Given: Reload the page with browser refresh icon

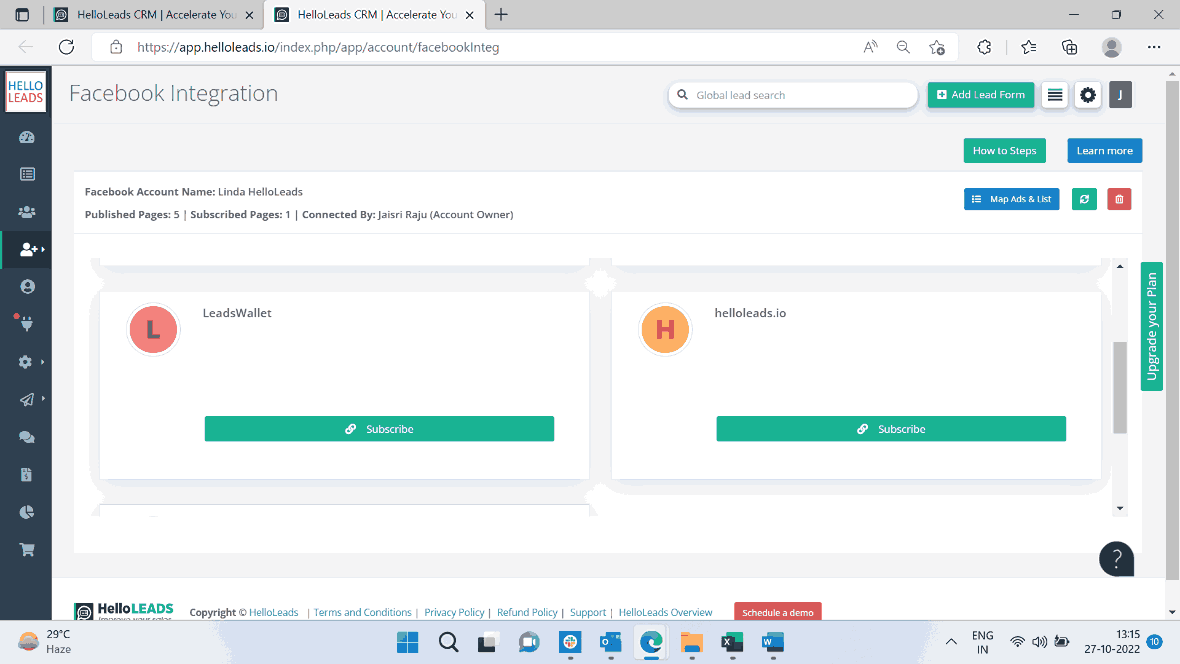Looking at the screenshot, I should click(x=67, y=47).
